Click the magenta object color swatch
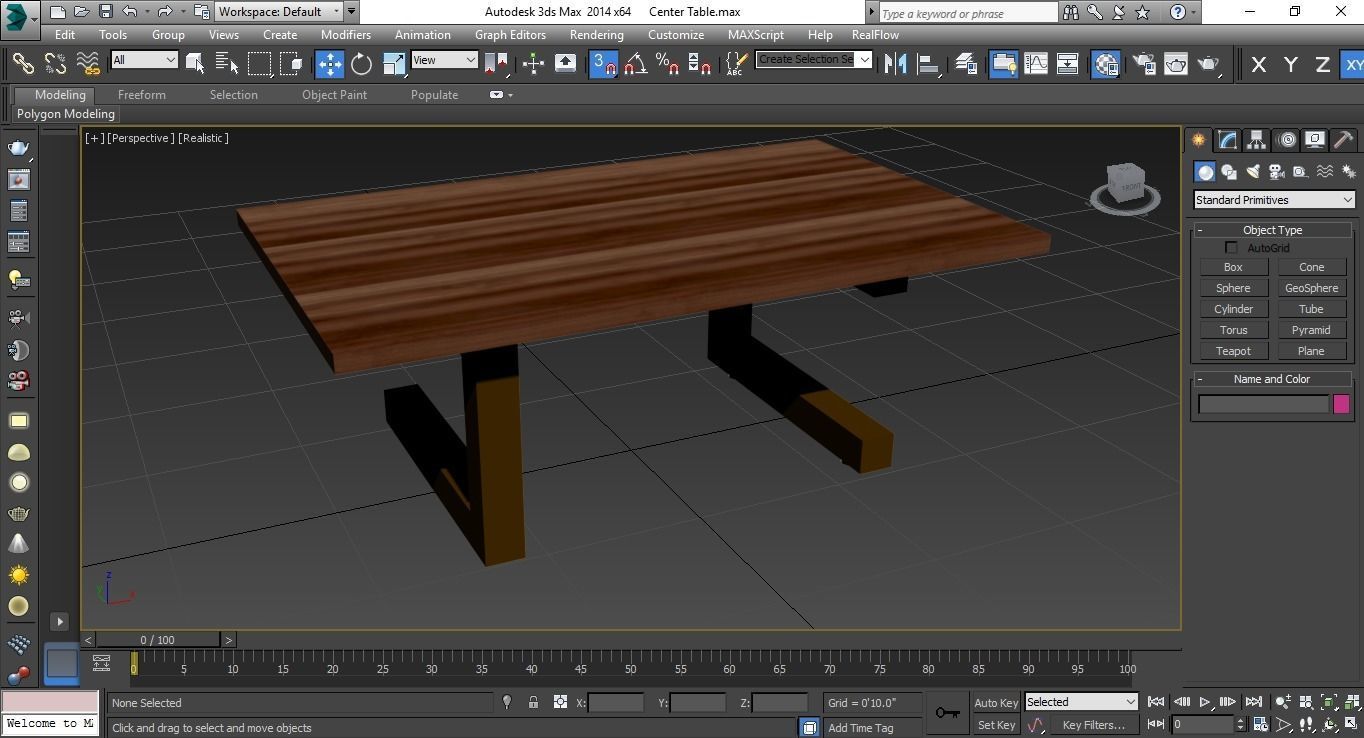Image resolution: width=1364 pixels, height=738 pixels. coord(1341,404)
